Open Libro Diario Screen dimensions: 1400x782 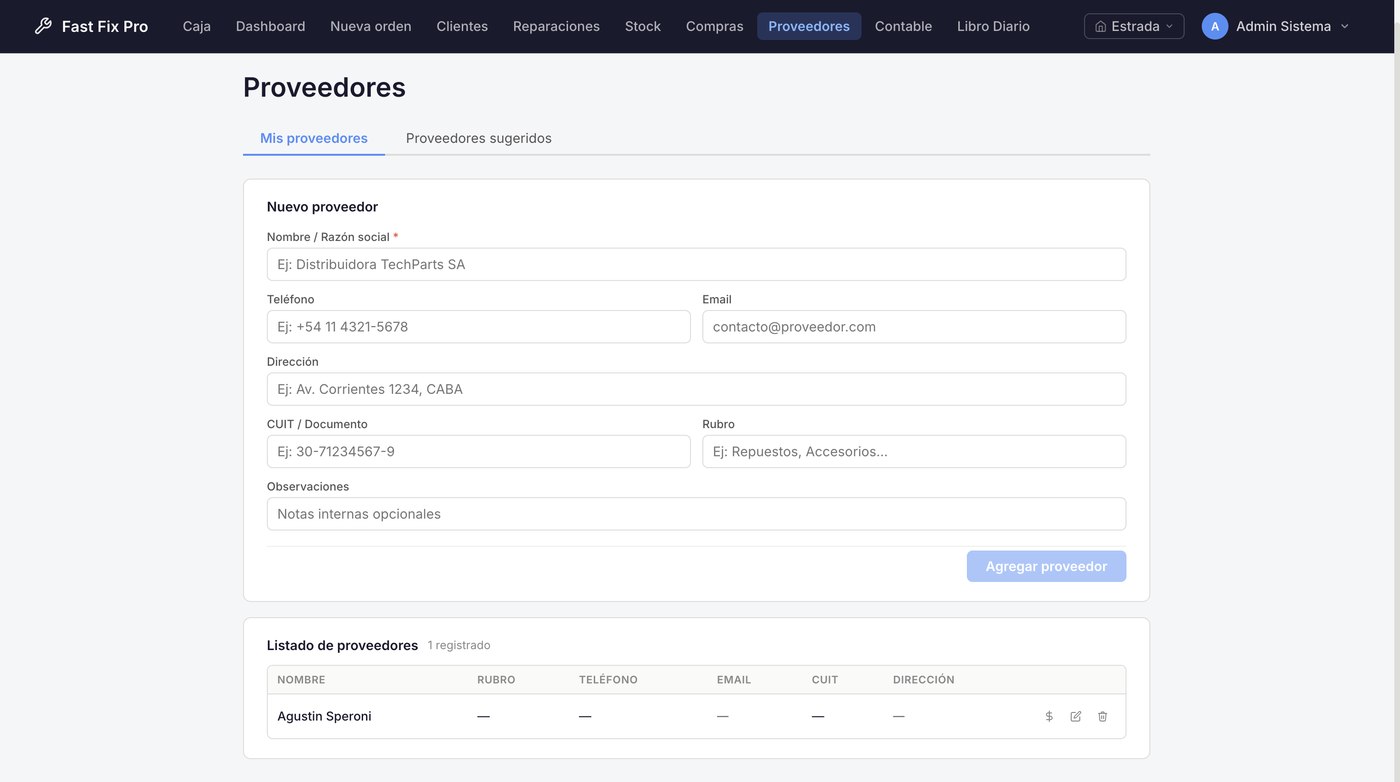point(993,26)
